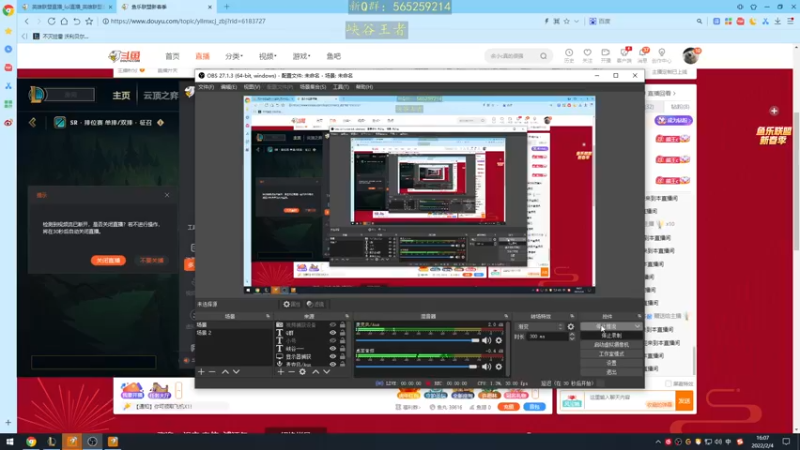The image size is (800, 450).
Task: Mute the microphone channel speaker icon
Action: tap(487, 340)
